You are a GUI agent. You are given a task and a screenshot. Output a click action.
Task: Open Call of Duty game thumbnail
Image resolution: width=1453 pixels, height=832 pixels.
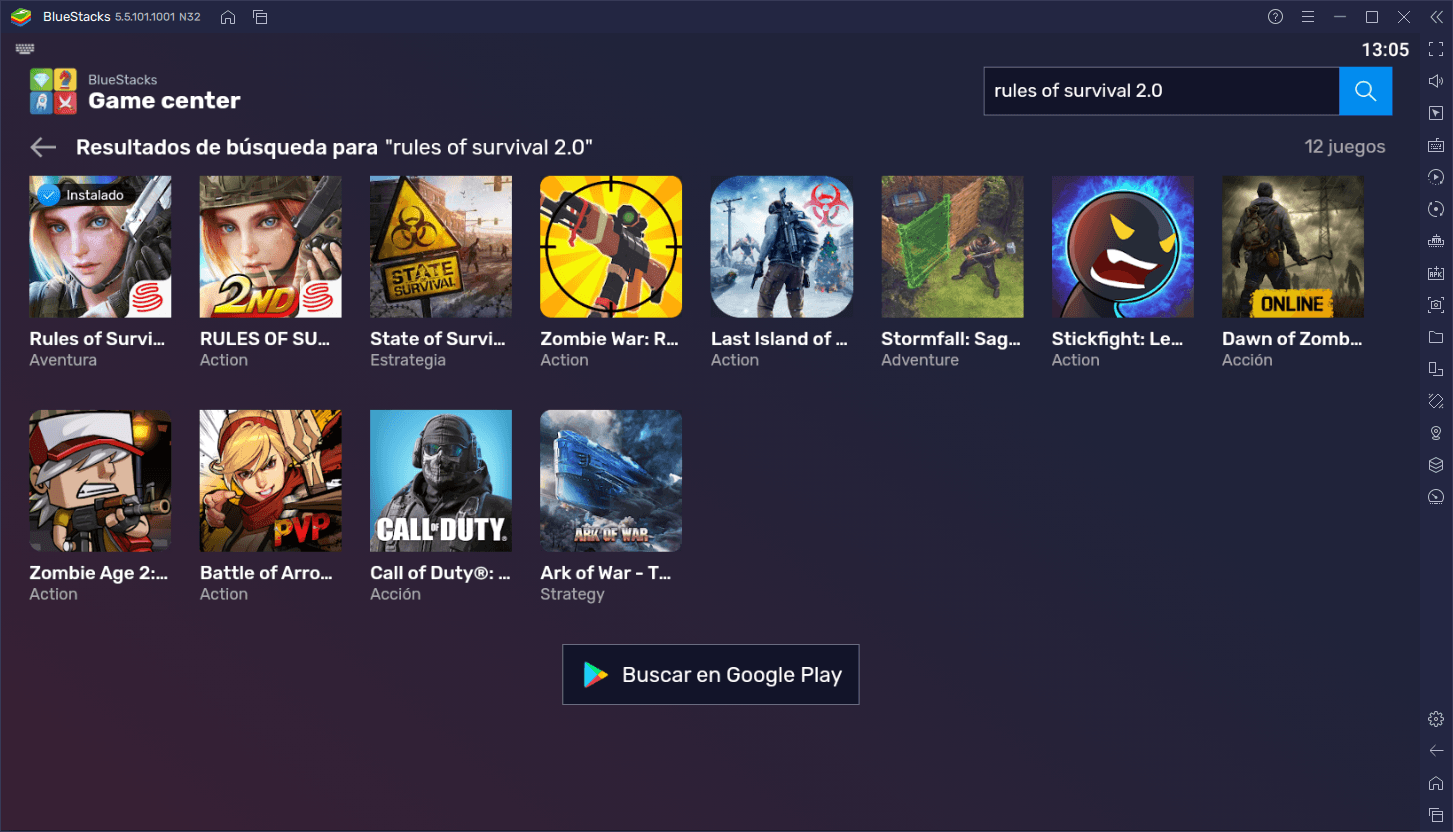[441, 481]
